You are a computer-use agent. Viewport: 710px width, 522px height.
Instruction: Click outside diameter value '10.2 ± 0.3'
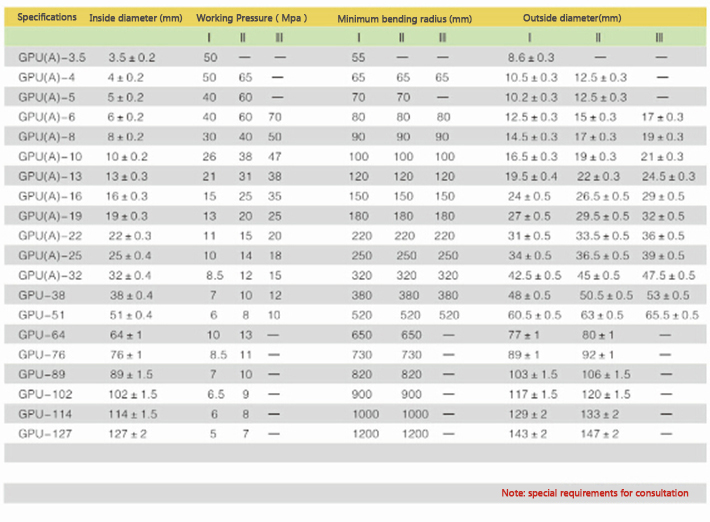(532, 97)
